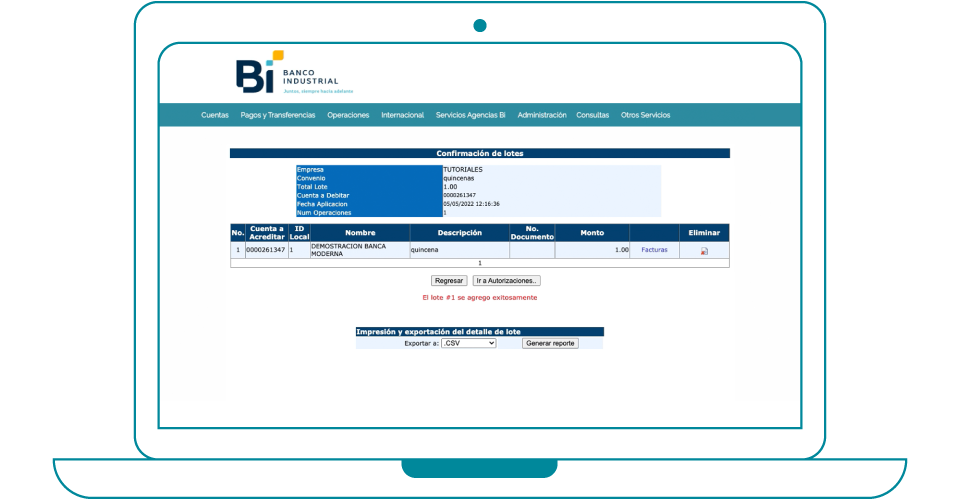
Task: Click the Descripción column header
Action: click(x=459, y=233)
